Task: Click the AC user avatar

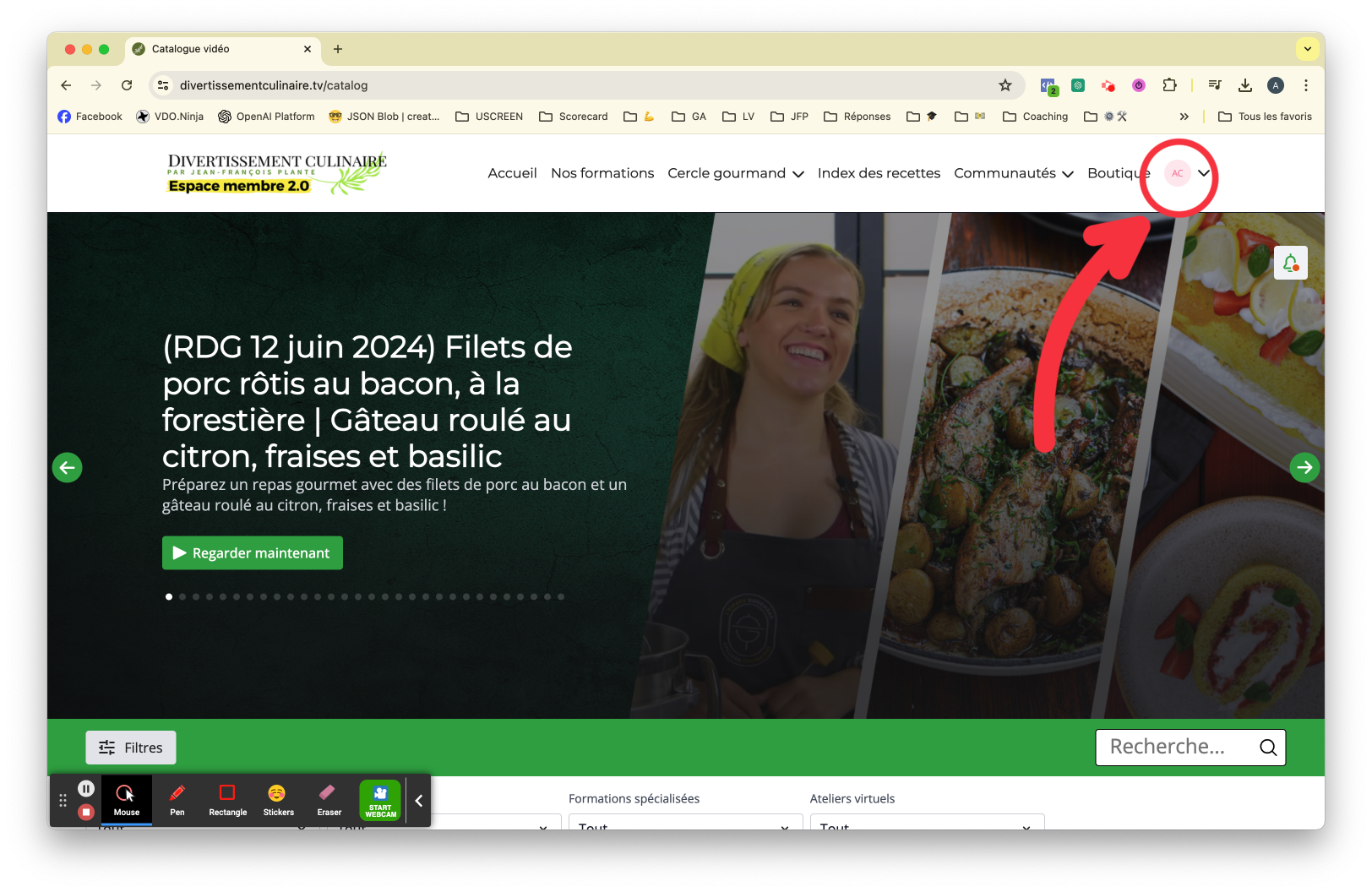Action: pos(1178,173)
